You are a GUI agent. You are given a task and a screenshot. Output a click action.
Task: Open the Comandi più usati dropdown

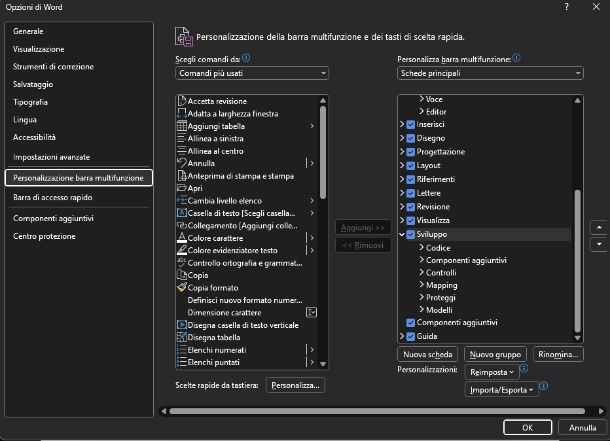click(x=252, y=73)
